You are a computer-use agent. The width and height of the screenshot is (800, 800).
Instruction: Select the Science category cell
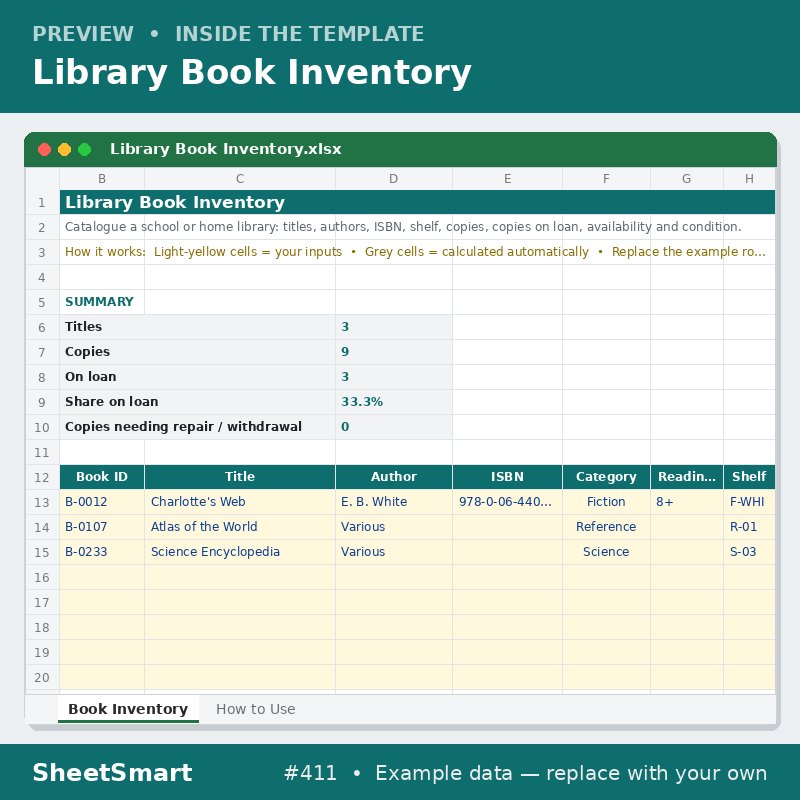click(606, 552)
